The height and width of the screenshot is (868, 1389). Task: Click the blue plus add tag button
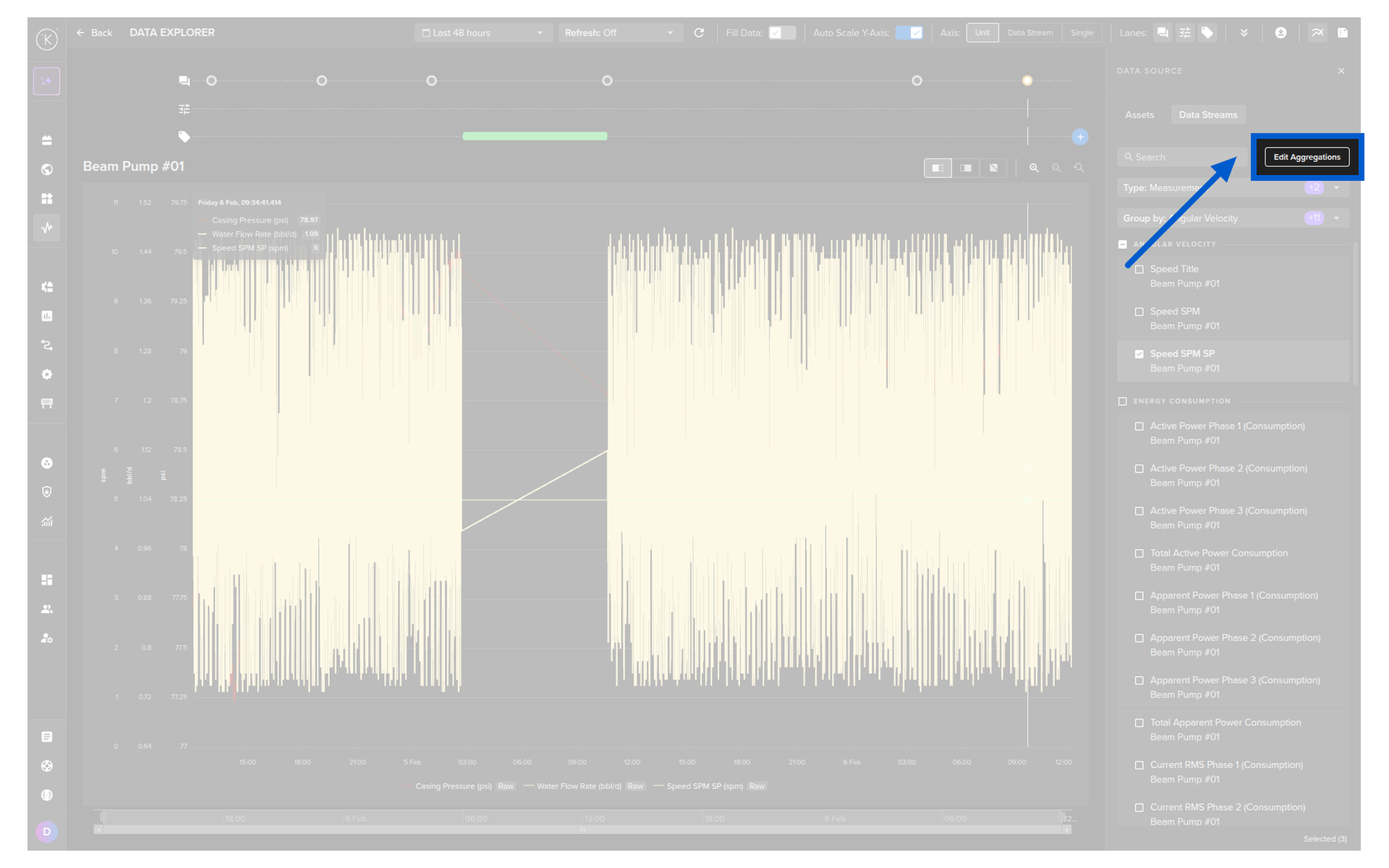point(1079,137)
